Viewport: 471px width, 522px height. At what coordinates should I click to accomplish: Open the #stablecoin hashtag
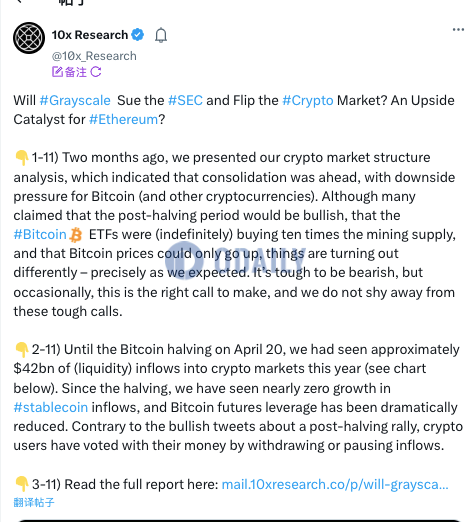coord(51,407)
